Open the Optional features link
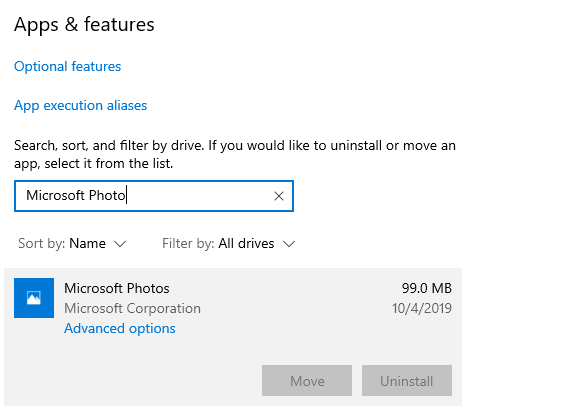This screenshot has width=565, height=410. tap(67, 67)
